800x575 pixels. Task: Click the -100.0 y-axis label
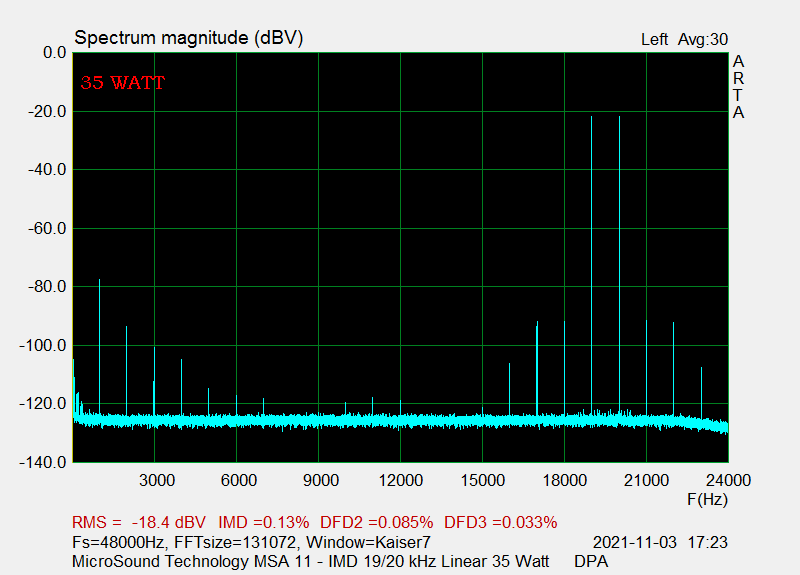point(43,345)
